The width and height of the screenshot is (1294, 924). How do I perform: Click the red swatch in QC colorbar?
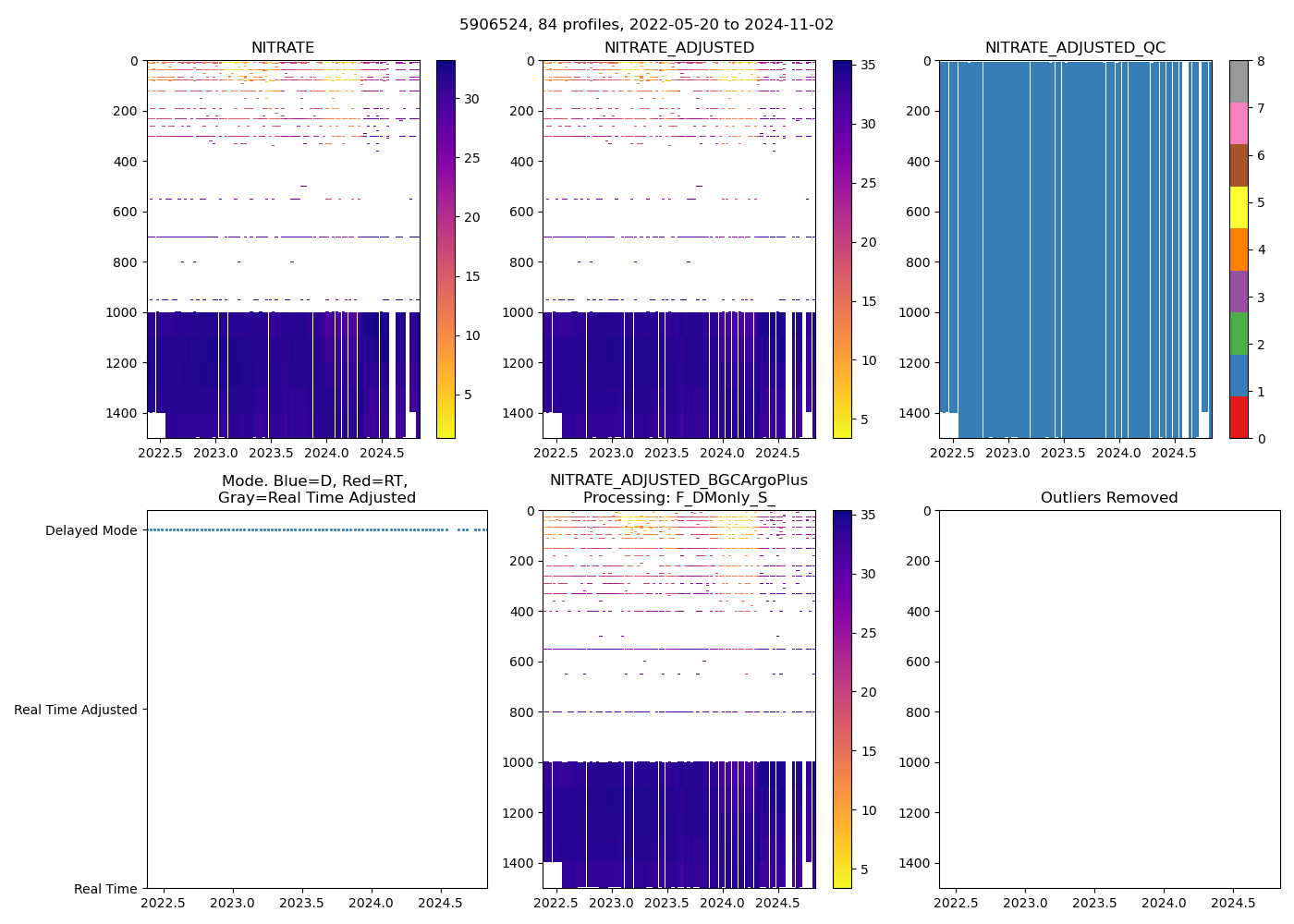(1239, 417)
